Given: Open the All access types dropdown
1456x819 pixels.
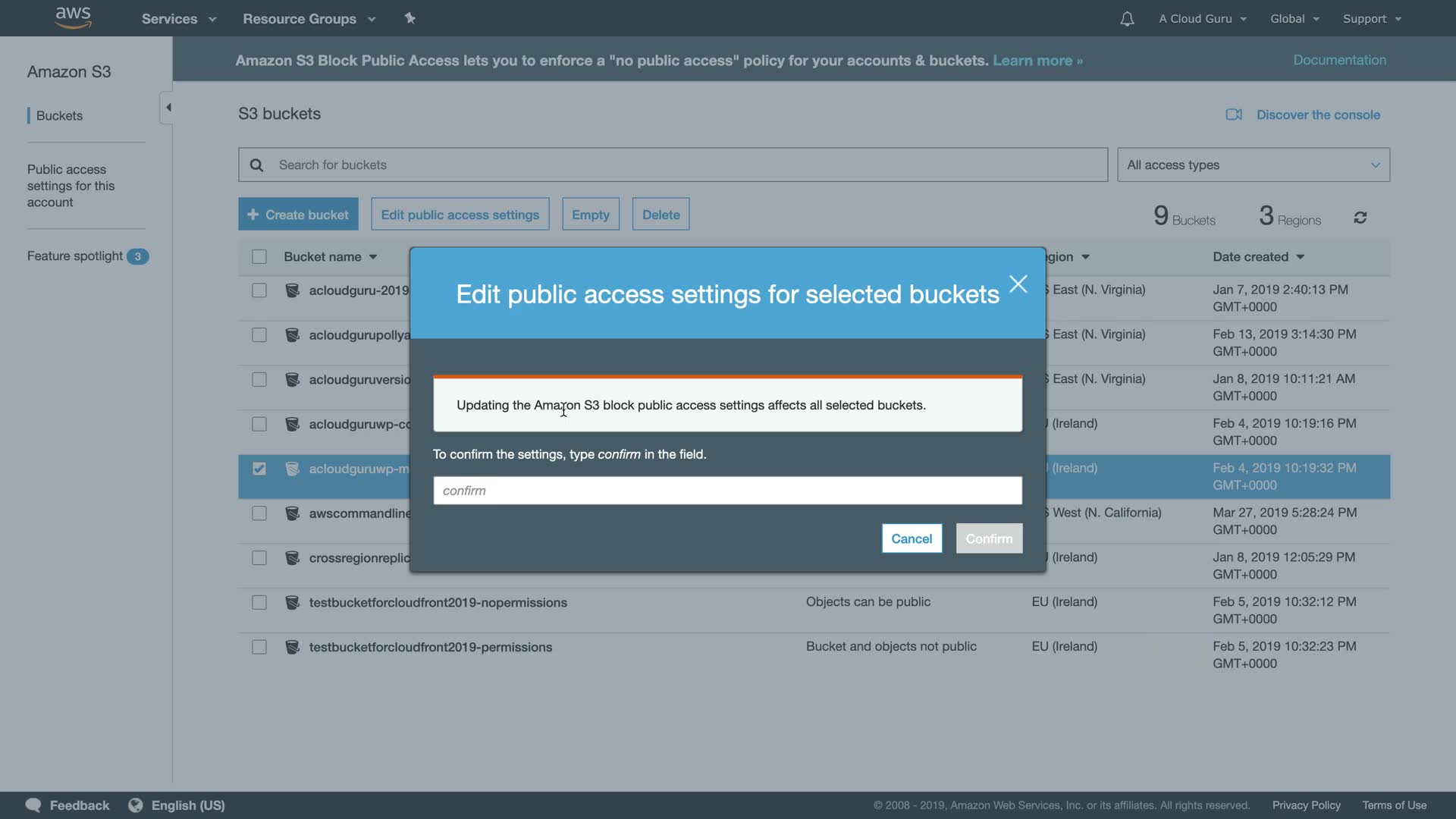Looking at the screenshot, I should 1253,165.
